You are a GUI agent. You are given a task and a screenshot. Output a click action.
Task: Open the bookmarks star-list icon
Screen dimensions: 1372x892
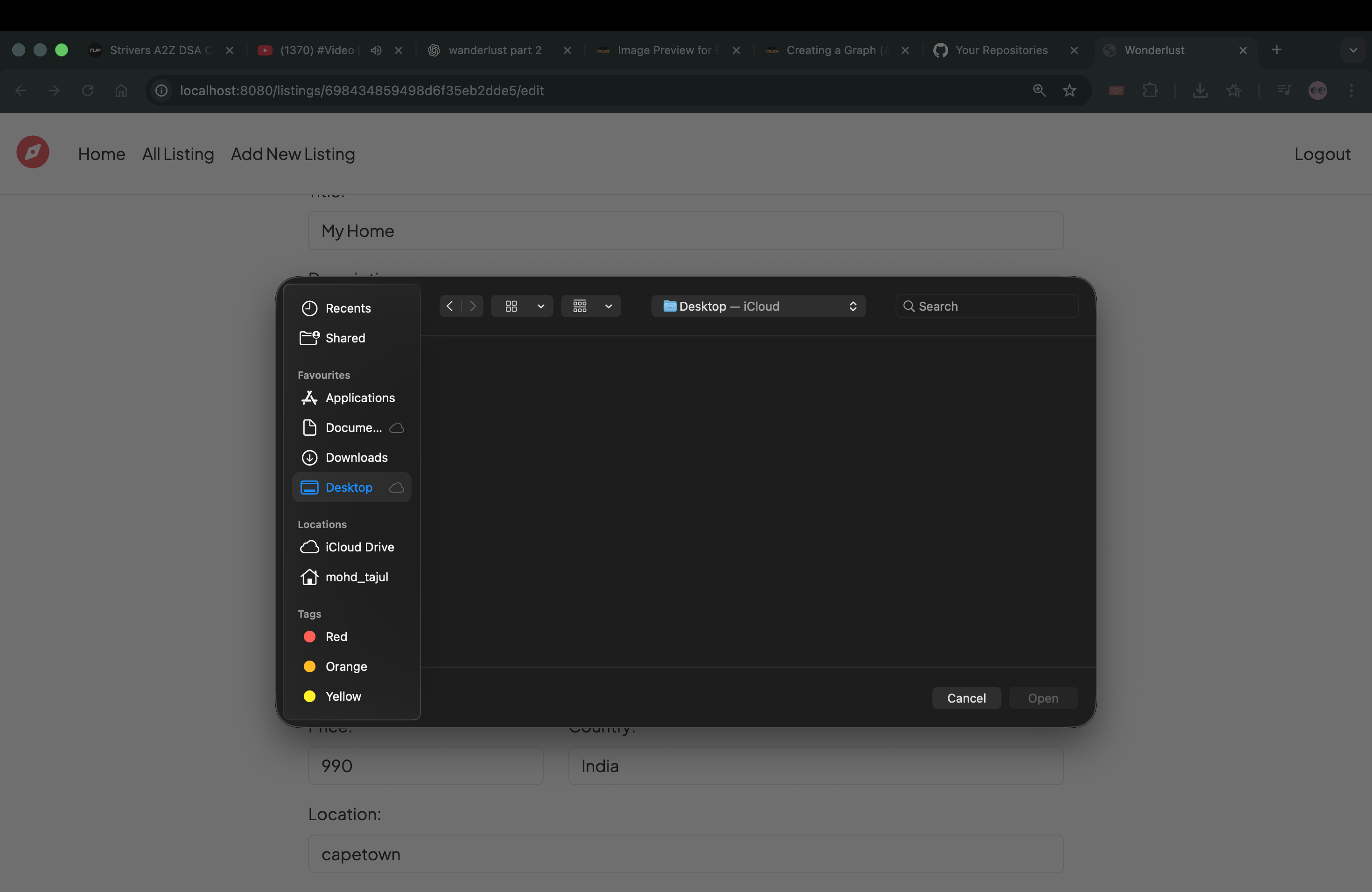coord(1234,91)
